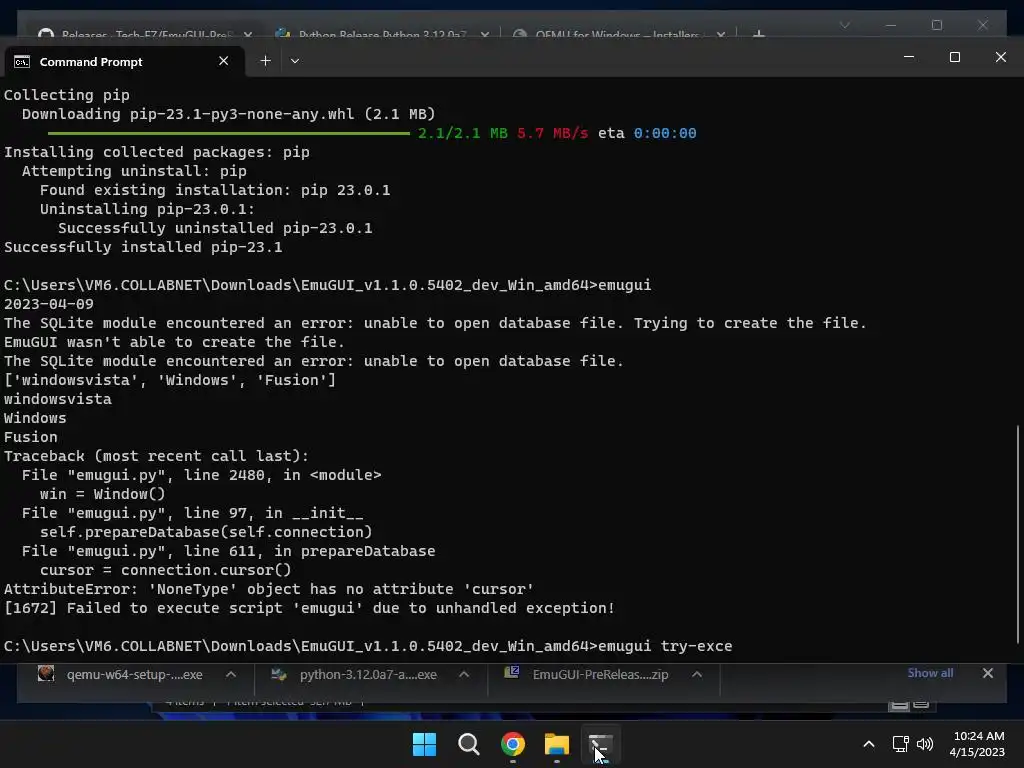This screenshot has height=768, width=1024.
Task: Select the Command Prompt tab
Action: [124, 61]
